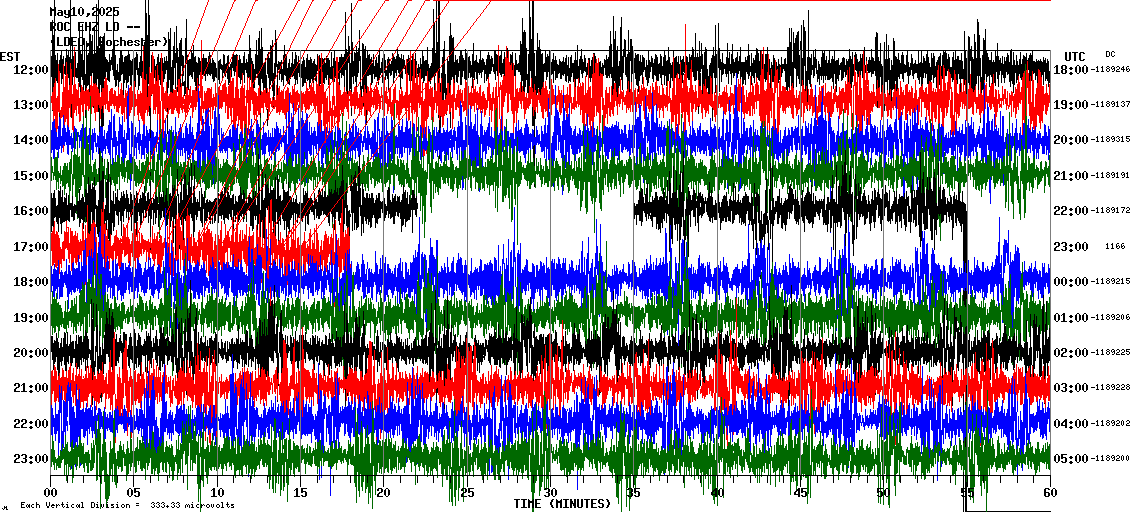Select the 30 minute axis tick label

tap(550, 493)
